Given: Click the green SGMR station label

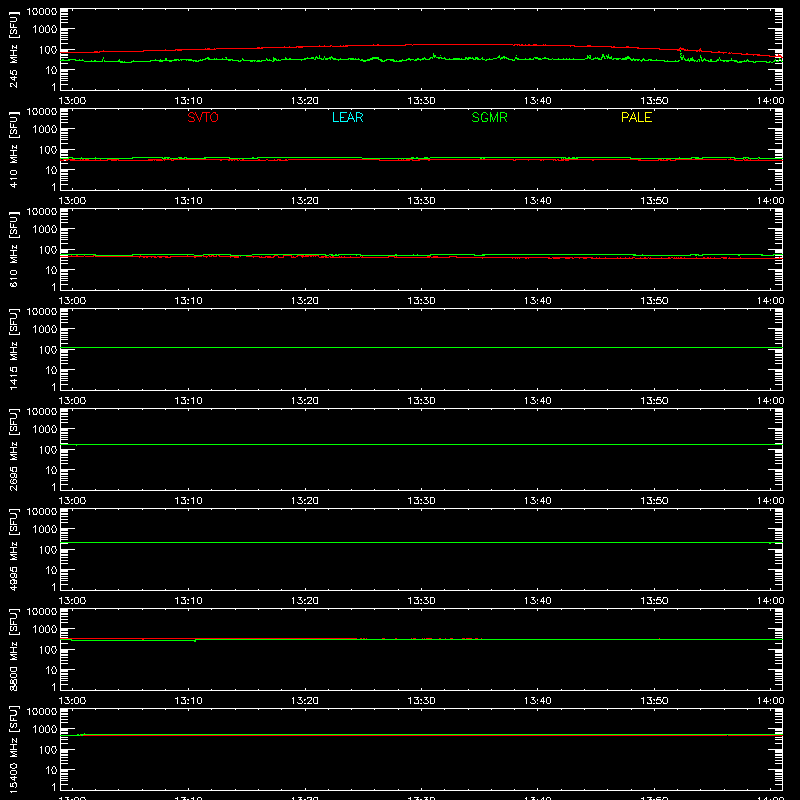Looking at the screenshot, I should coord(489,117).
